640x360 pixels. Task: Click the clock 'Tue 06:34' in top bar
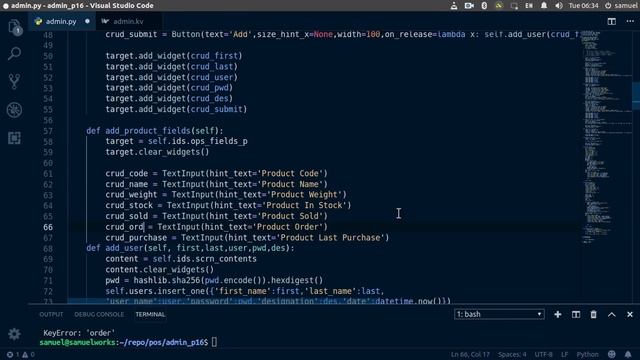pos(583,6)
